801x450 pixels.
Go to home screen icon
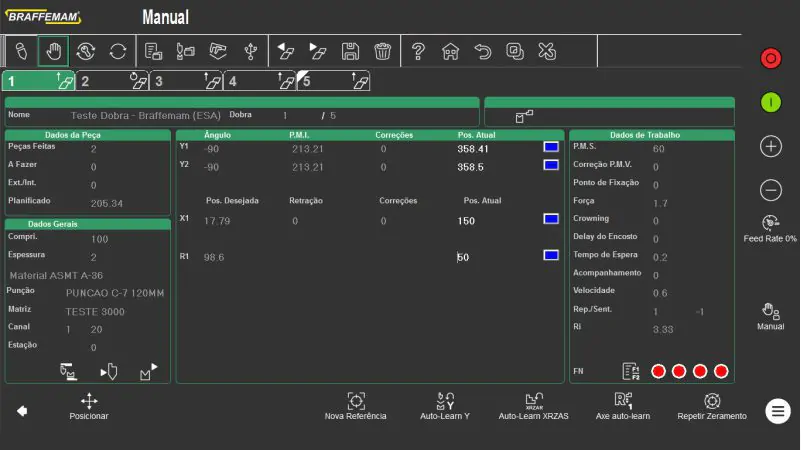click(451, 51)
